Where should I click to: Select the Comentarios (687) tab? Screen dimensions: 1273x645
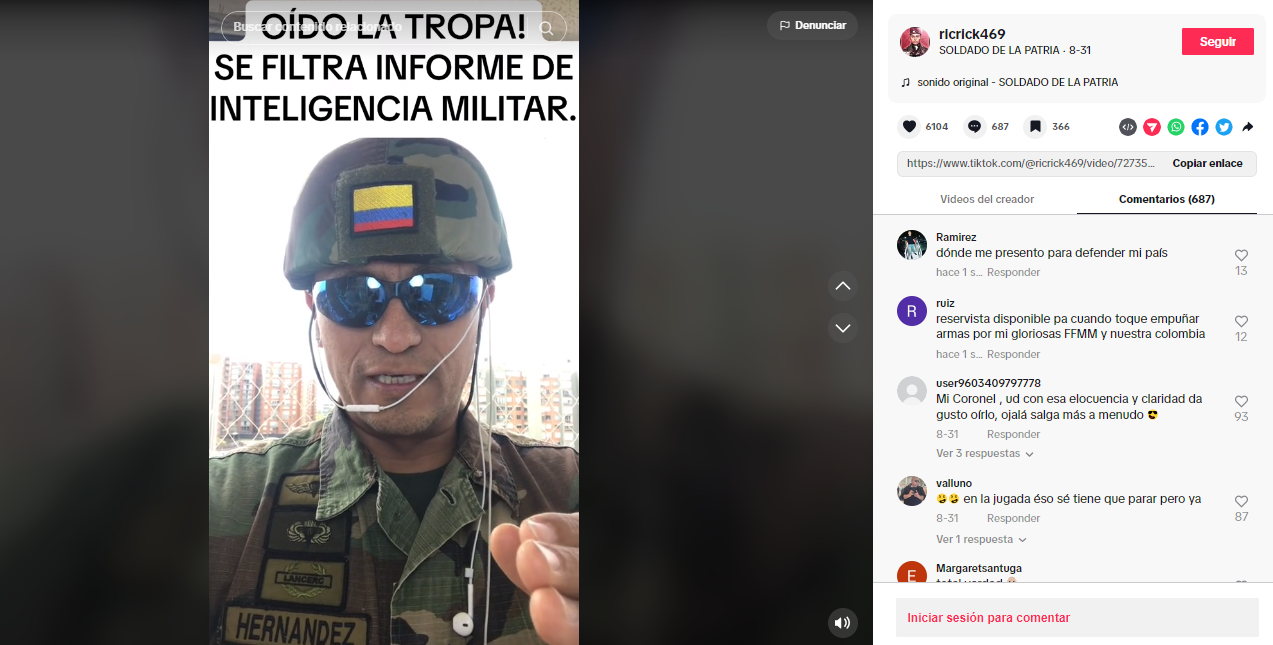click(x=1167, y=199)
